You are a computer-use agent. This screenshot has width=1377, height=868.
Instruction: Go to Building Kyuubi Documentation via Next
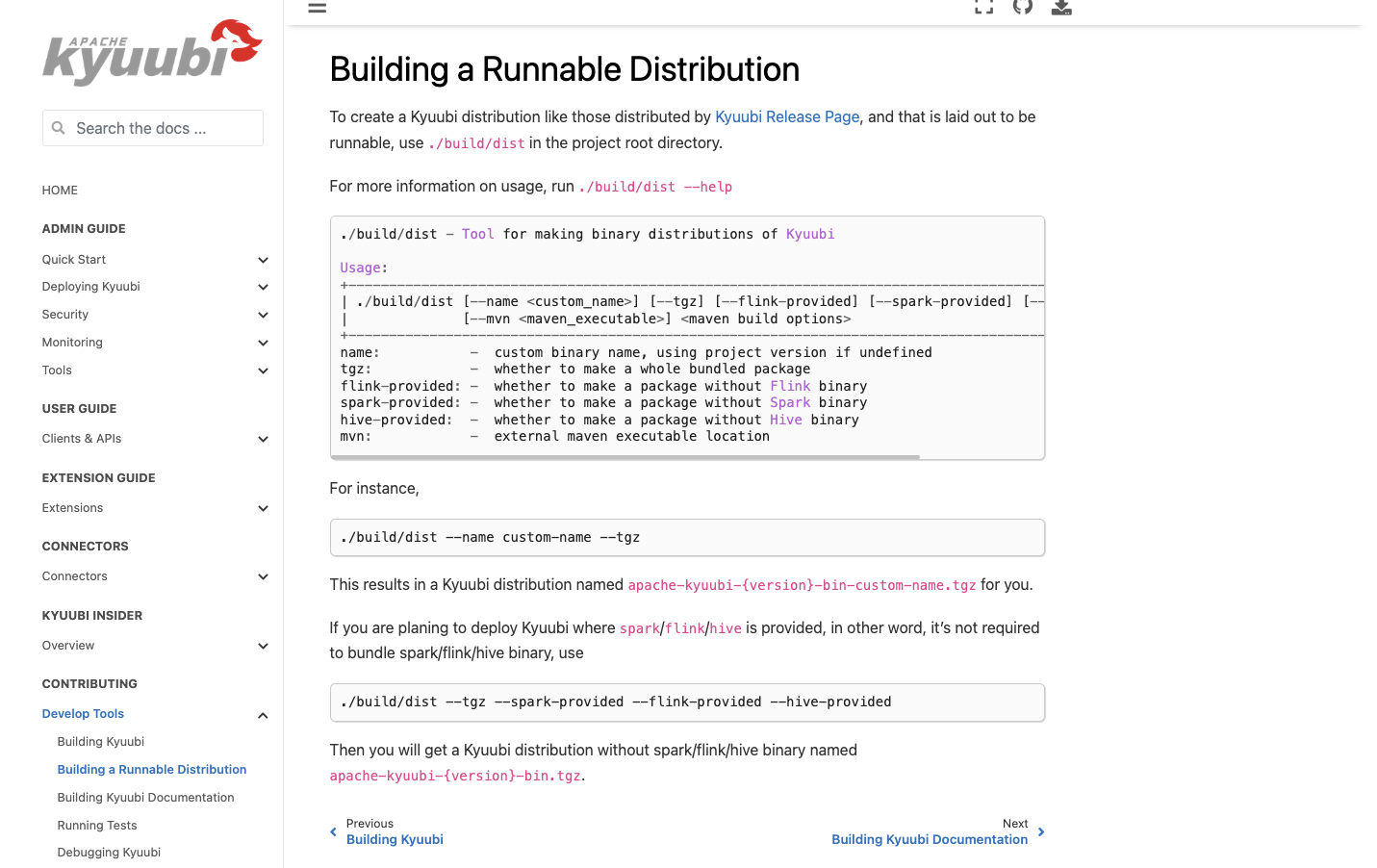[929, 839]
